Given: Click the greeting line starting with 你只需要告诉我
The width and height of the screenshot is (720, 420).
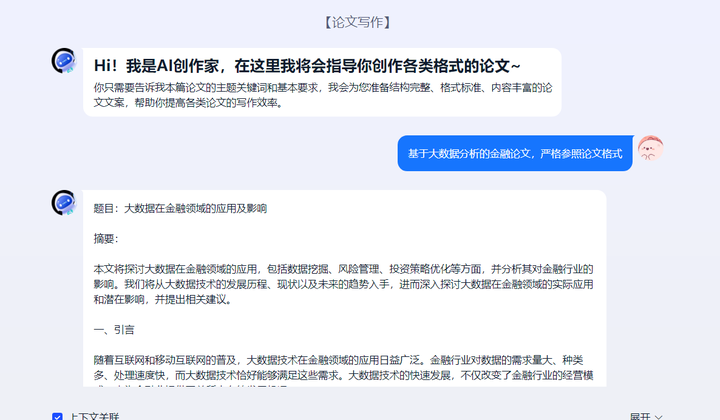Looking at the screenshot, I should 320,88.
